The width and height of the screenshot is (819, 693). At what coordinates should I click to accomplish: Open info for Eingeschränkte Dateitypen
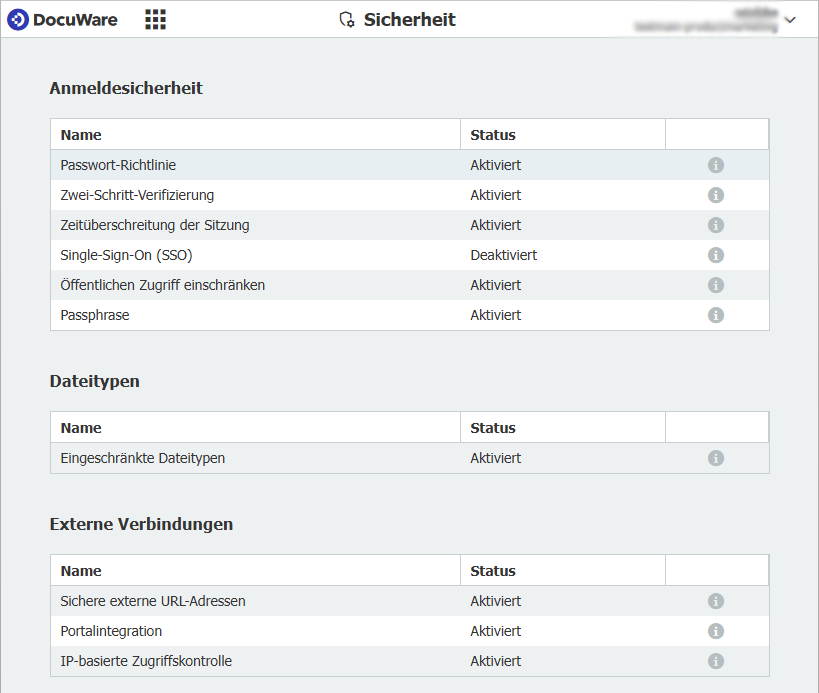[716, 458]
